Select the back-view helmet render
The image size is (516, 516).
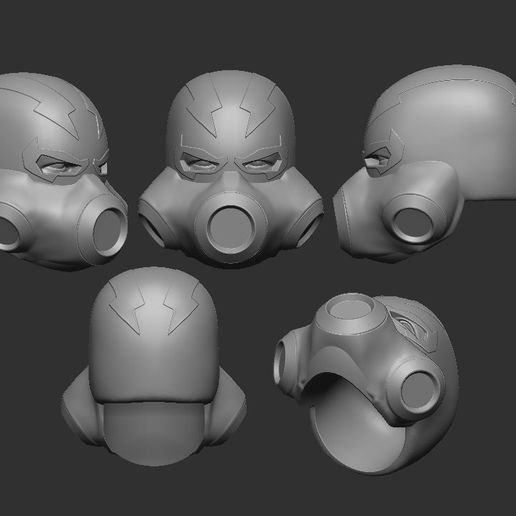point(154,366)
